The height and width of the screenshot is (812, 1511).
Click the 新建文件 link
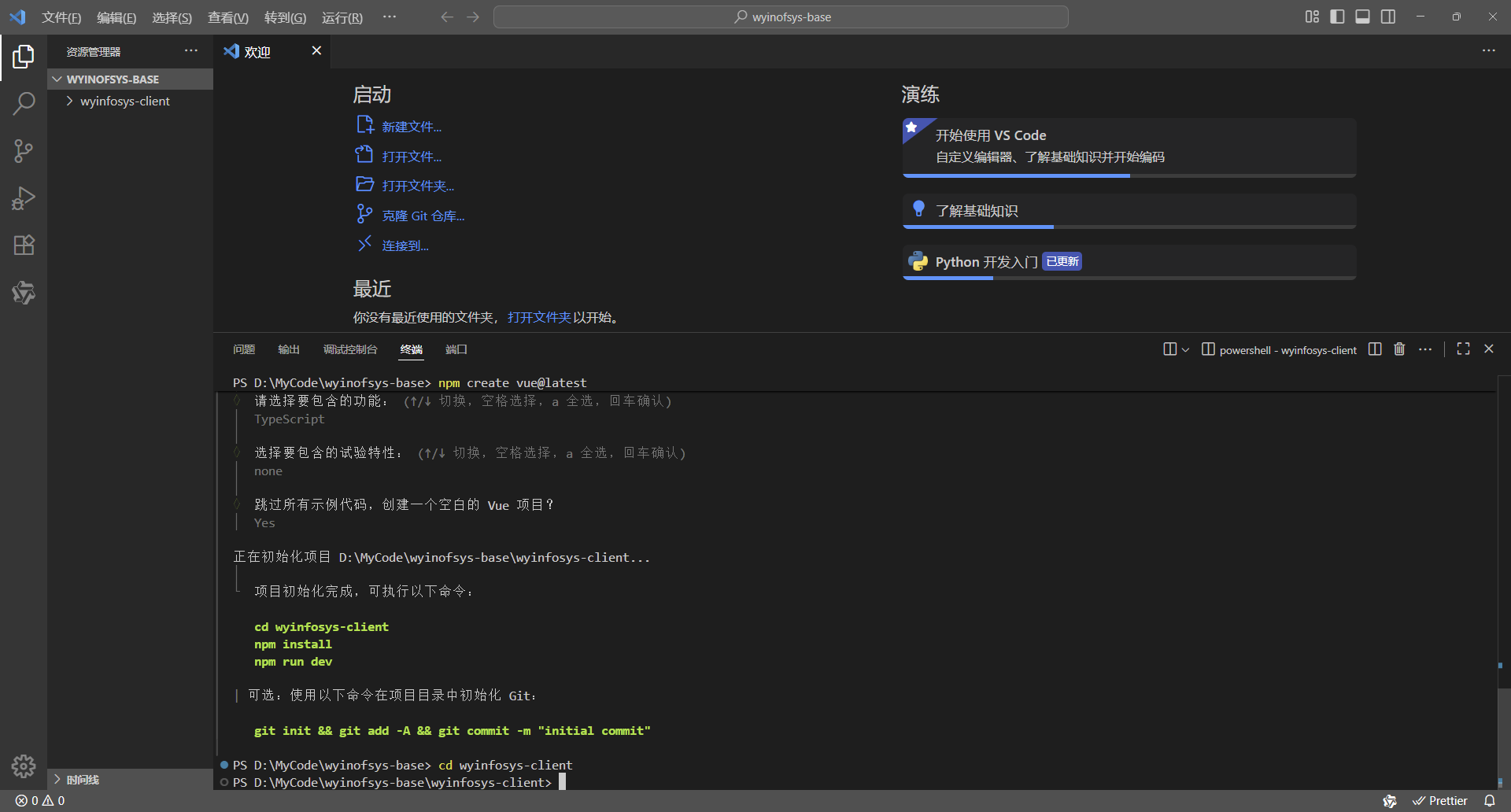412,126
